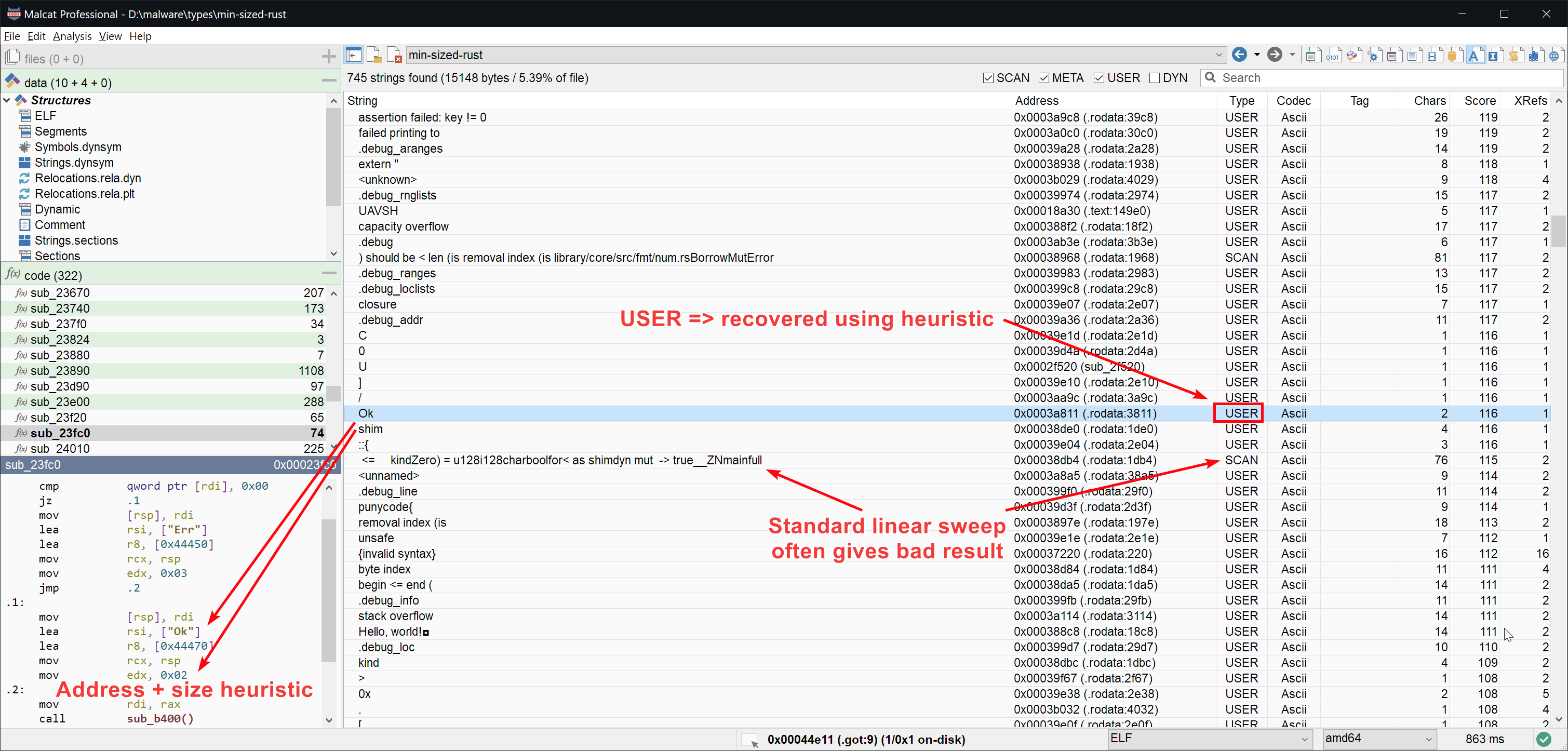Open the purple header window view icon
This screenshot has height=751, width=1568.
point(1395,56)
